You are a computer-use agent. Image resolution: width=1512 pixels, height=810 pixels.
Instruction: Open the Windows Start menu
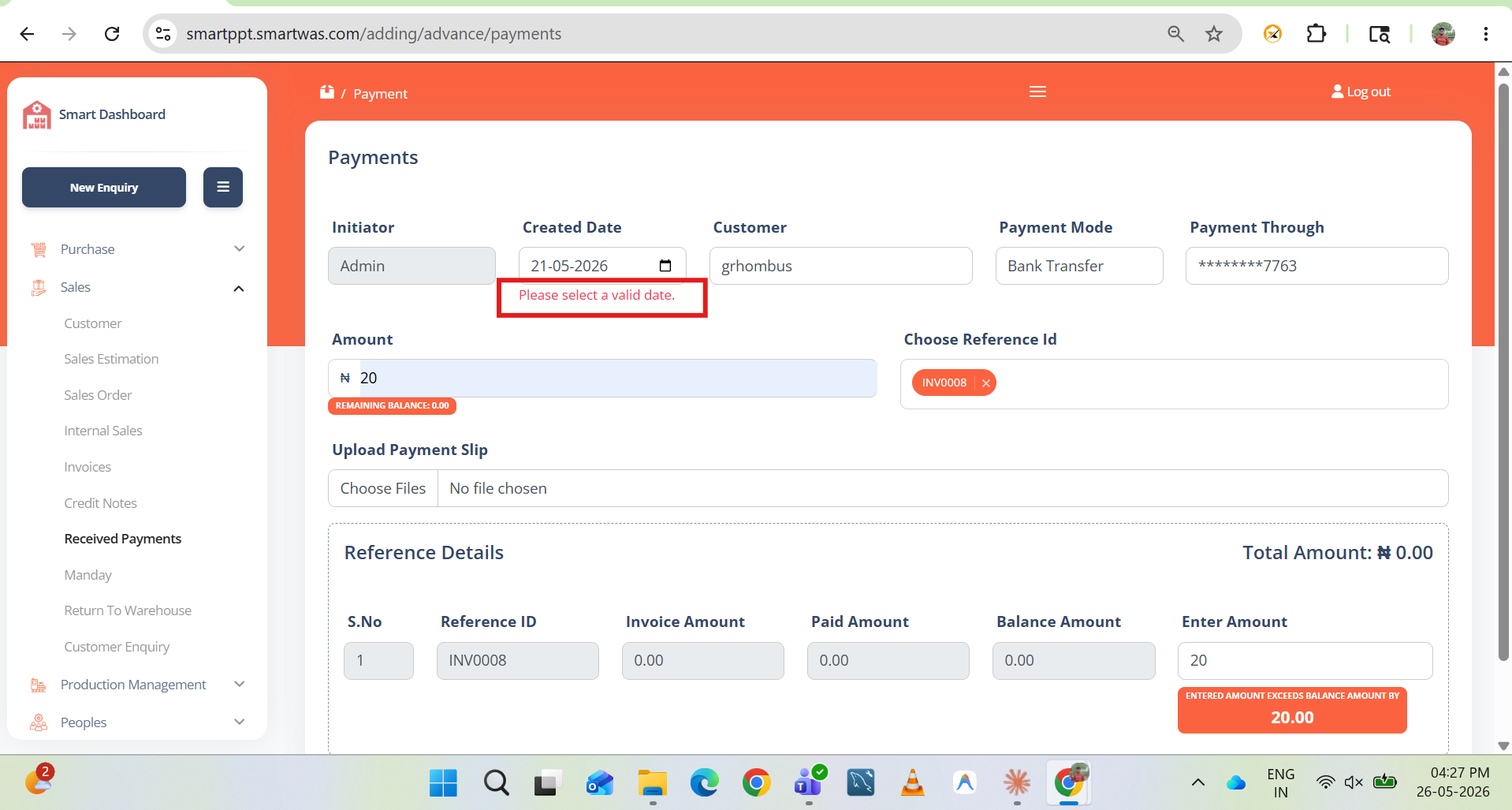(x=443, y=783)
